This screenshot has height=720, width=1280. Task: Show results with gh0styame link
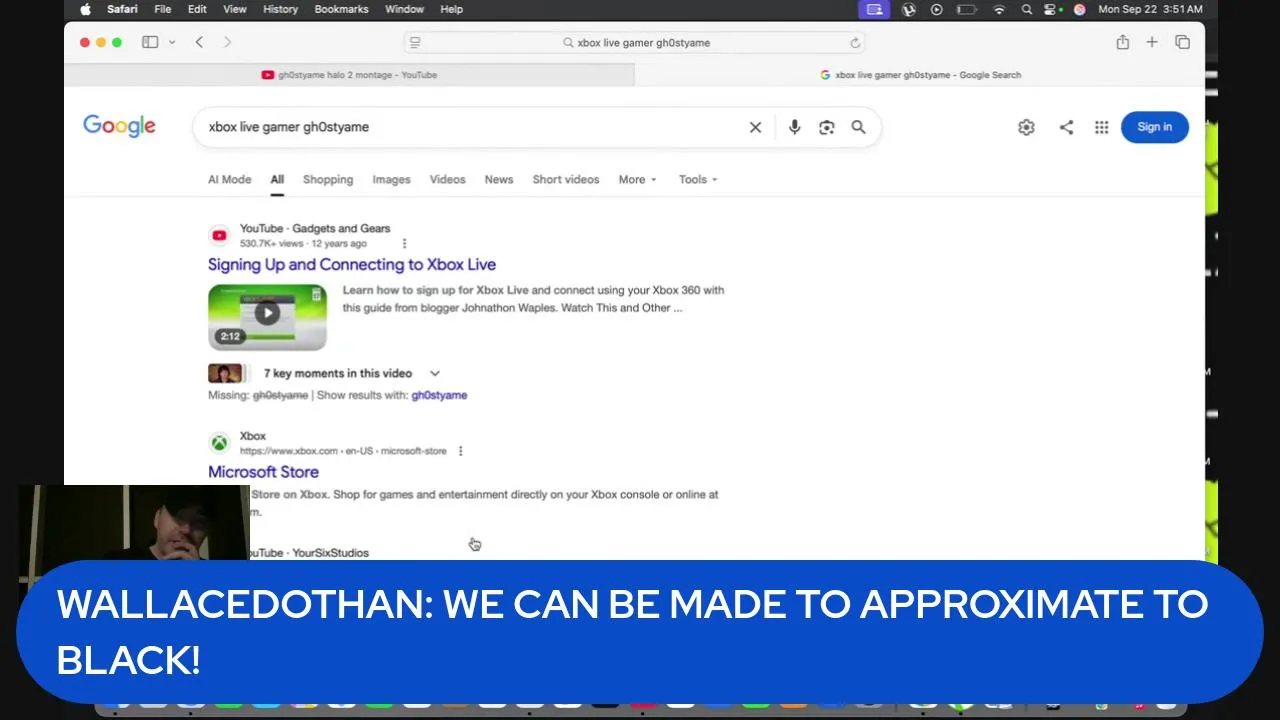tap(439, 395)
